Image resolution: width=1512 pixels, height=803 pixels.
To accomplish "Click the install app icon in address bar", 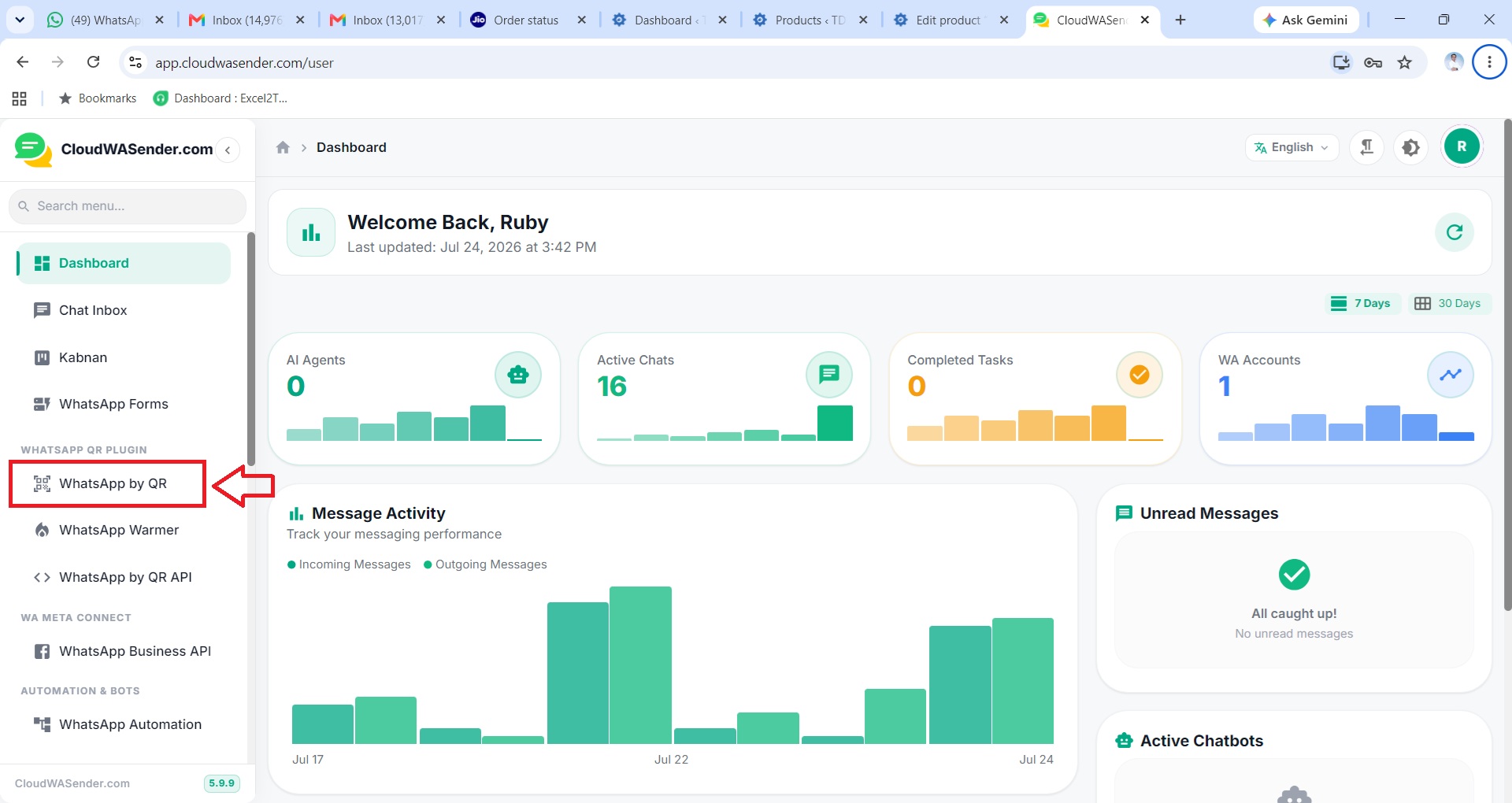I will [1341, 62].
